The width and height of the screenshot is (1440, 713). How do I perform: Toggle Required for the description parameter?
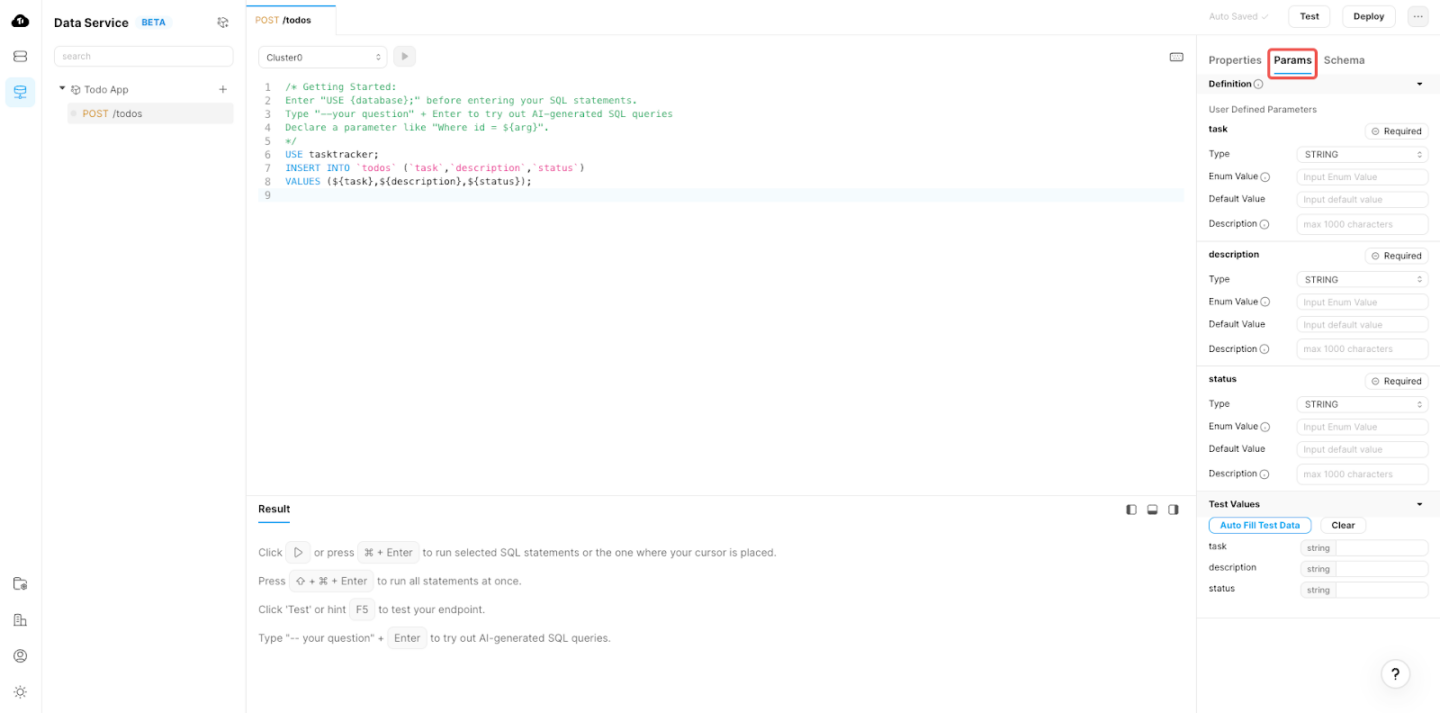point(1396,255)
